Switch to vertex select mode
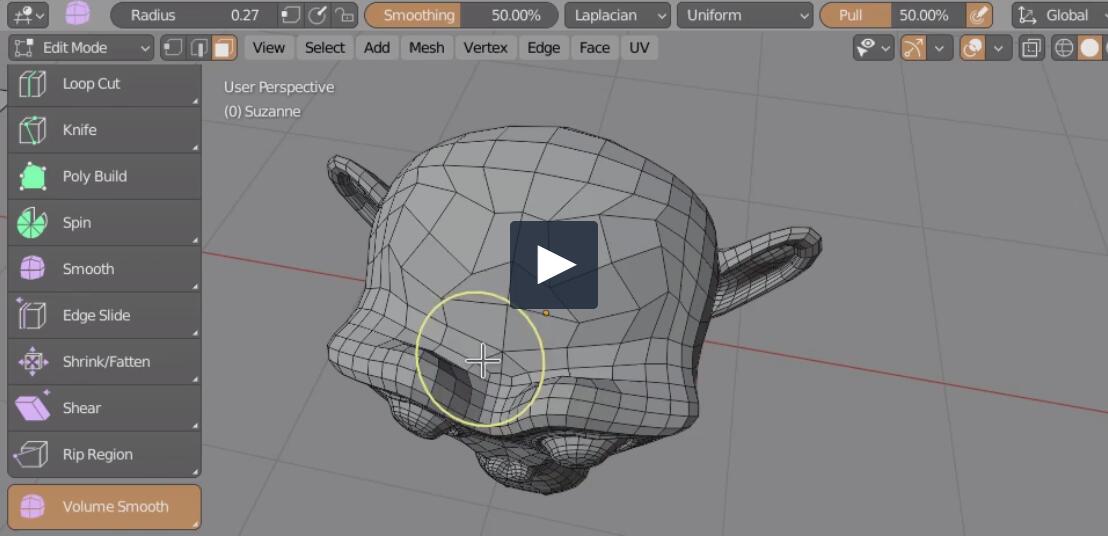The width and height of the screenshot is (1108, 536). (173, 48)
